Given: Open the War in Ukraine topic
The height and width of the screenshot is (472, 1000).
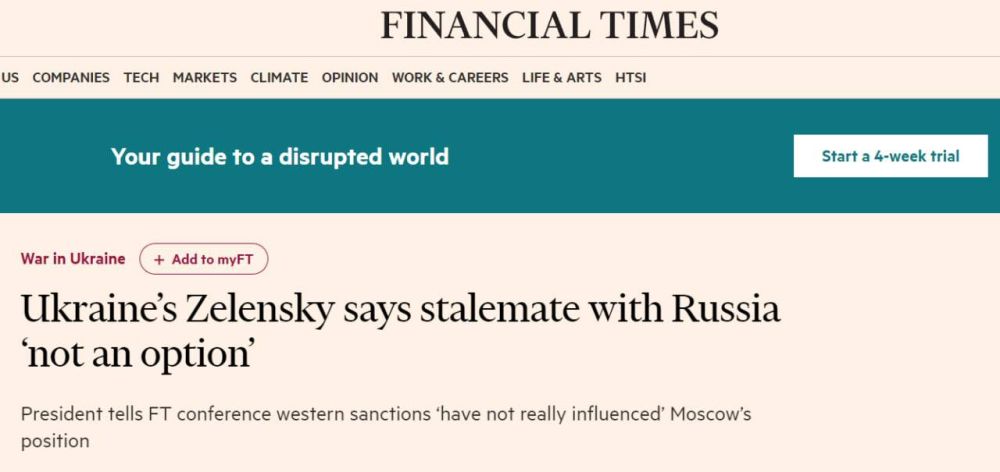Looking at the screenshot, I should tap(73, 259).
